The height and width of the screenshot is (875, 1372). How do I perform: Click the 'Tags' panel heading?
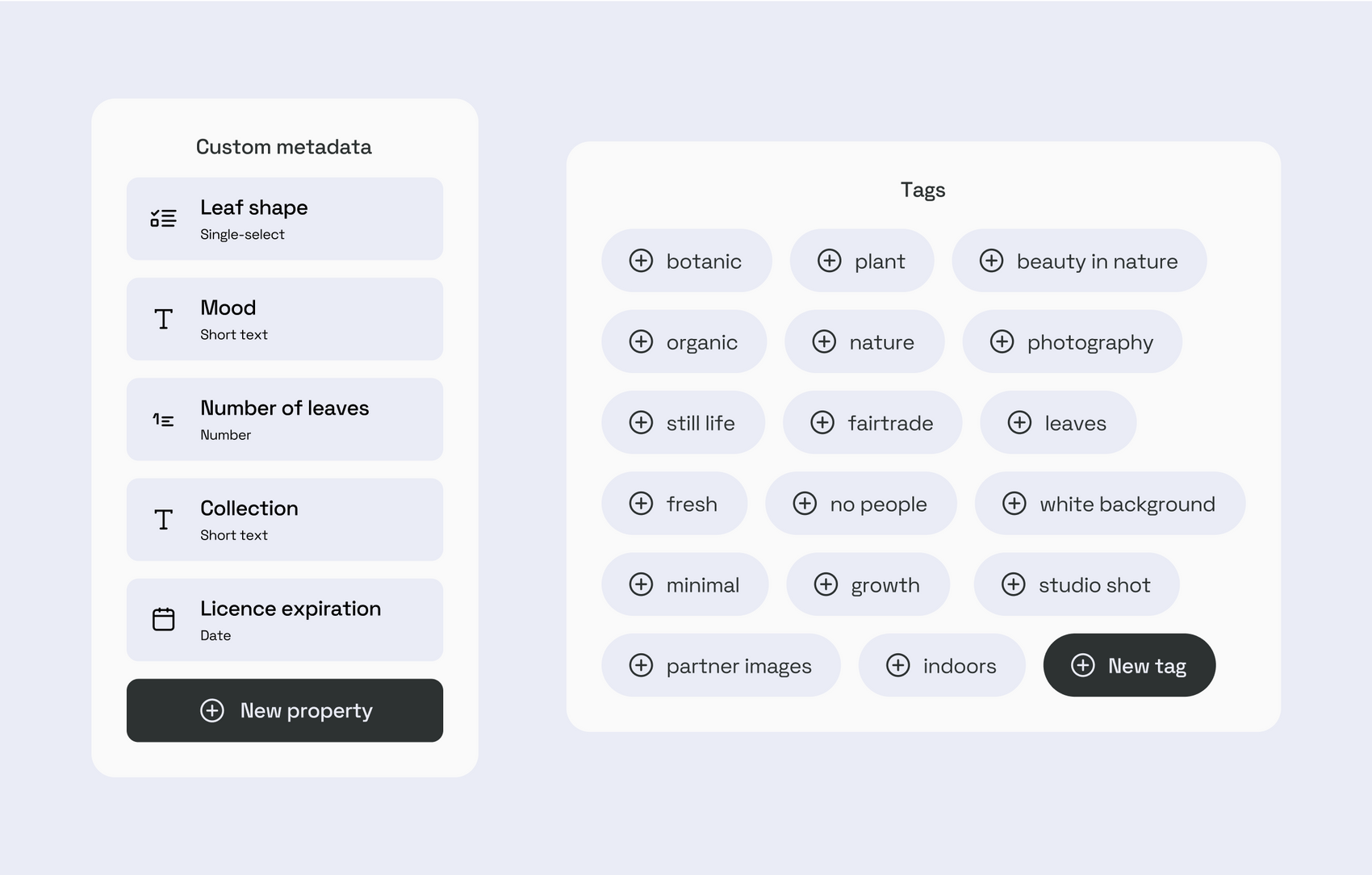point(923,190)
